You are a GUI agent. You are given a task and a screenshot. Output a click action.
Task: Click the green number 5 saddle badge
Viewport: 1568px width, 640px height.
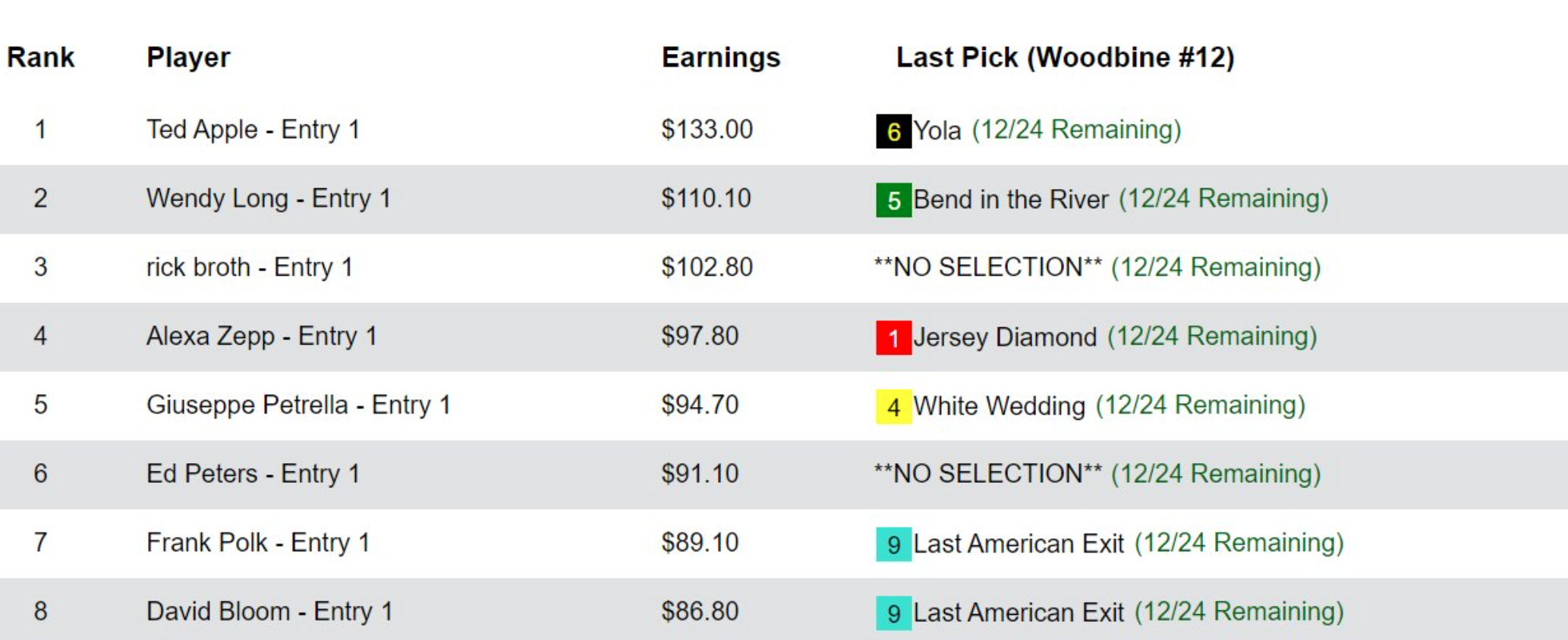tap(893, 200)
